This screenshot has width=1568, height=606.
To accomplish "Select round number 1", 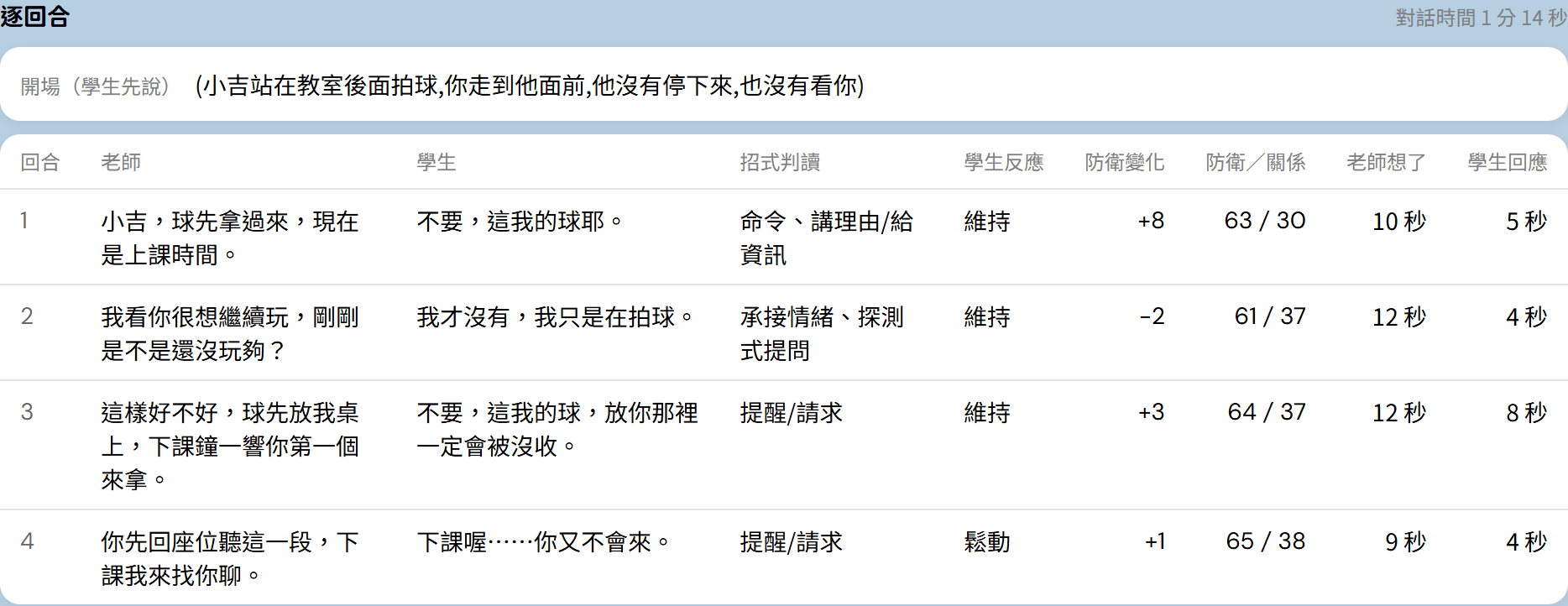I will click(x=24, y=221).
